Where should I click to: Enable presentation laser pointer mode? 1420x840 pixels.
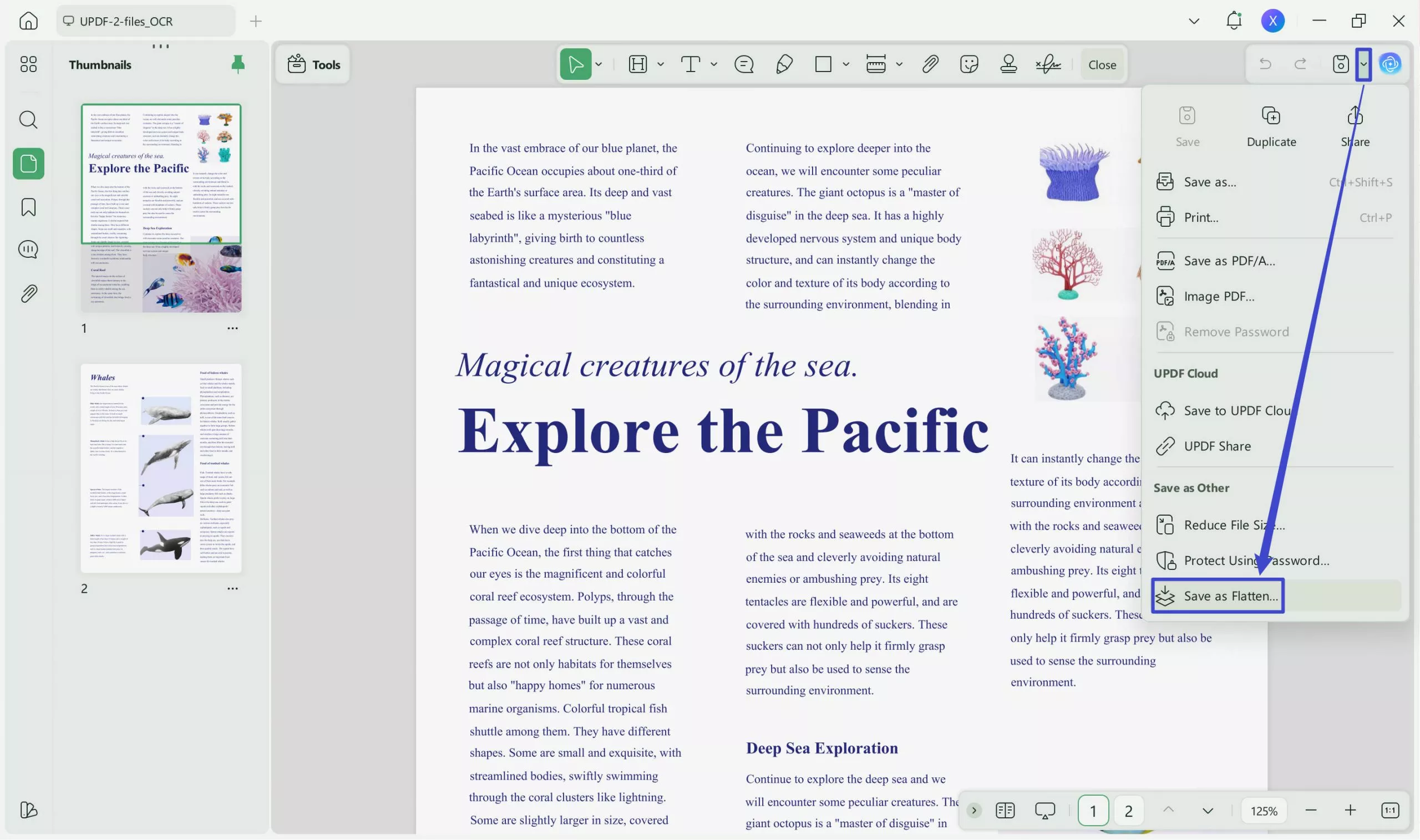click(x=1044, y=810)
